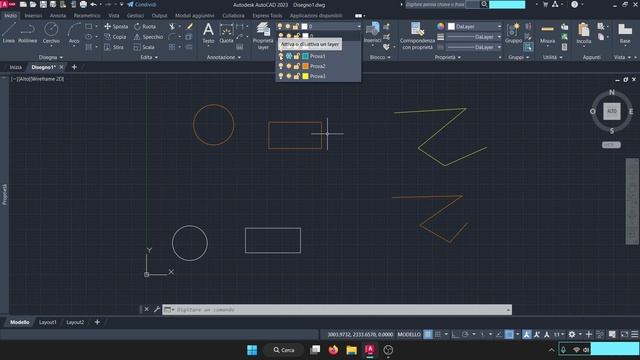Select the Quota dimension tool

[x=226, y=33]
